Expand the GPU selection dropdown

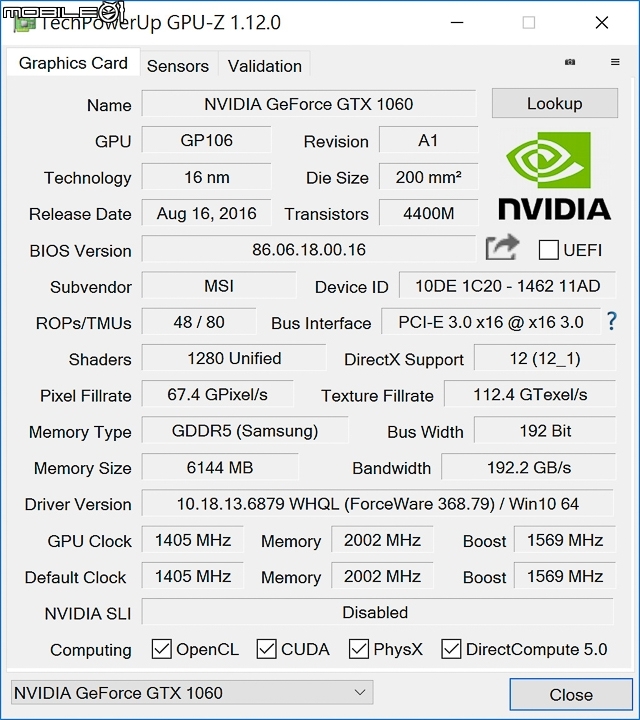(x=192, y=692)
